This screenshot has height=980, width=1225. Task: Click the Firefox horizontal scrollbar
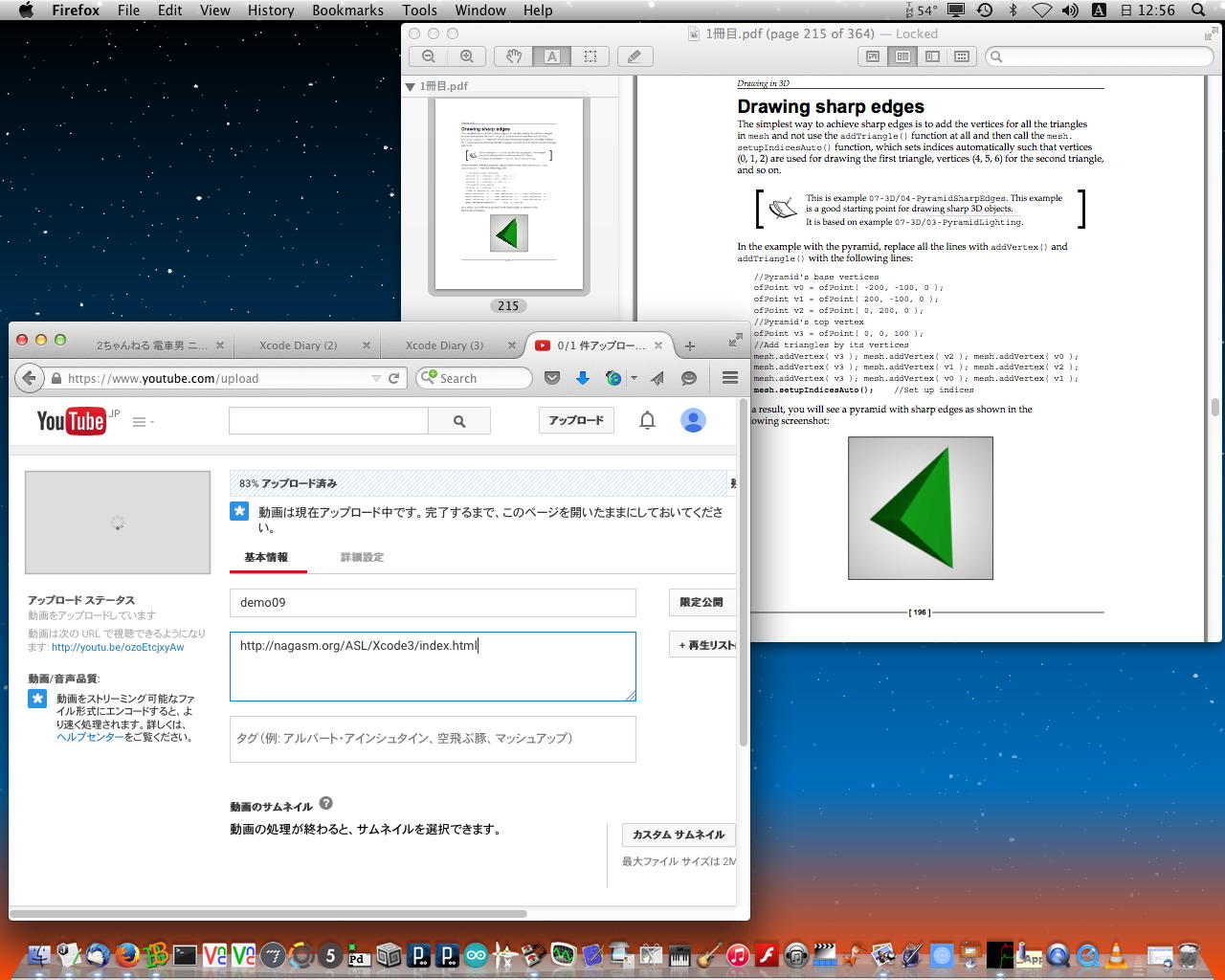[268, 914]
